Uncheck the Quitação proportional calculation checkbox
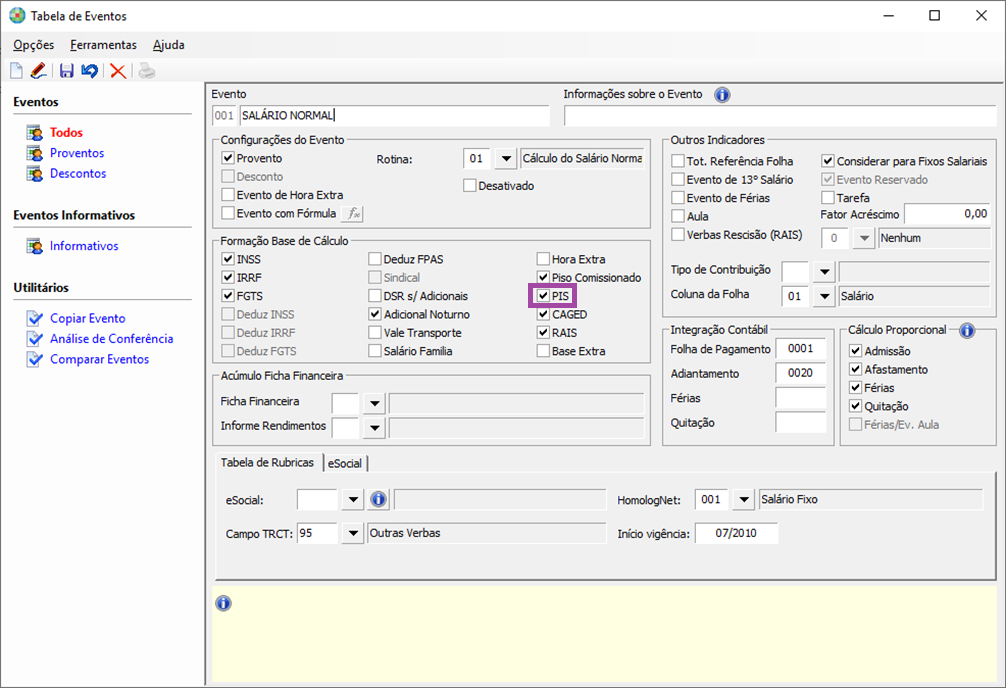 (x=855, y=406)
